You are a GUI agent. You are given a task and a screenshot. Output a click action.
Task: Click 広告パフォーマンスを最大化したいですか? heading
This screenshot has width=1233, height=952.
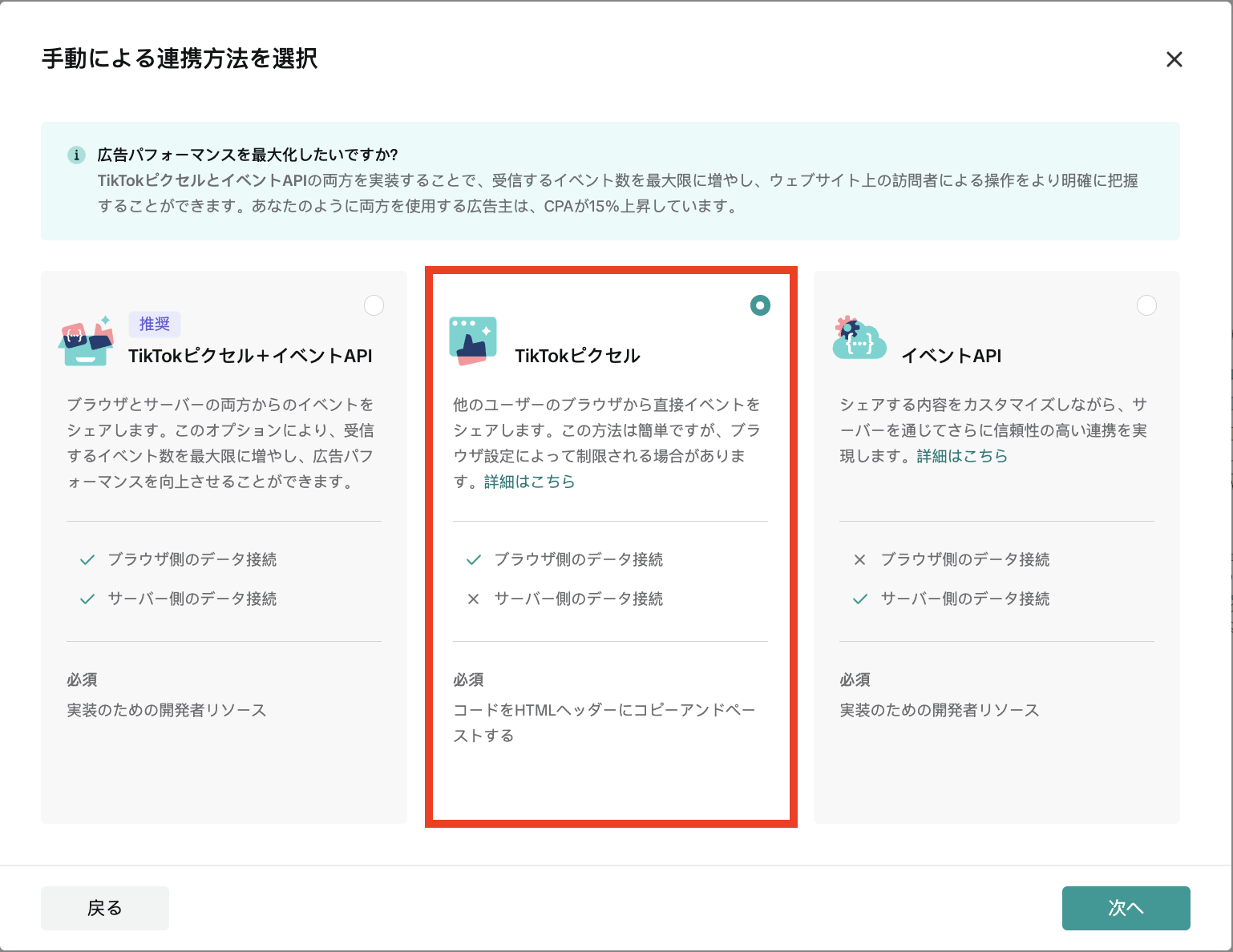(248, 155)
